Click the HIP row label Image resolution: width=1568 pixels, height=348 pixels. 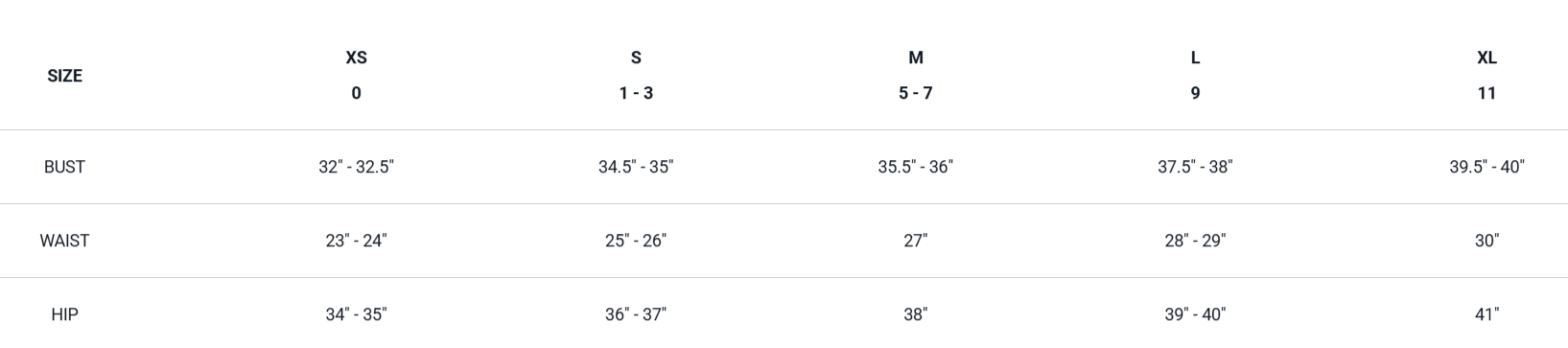click(x=64, y=314)
